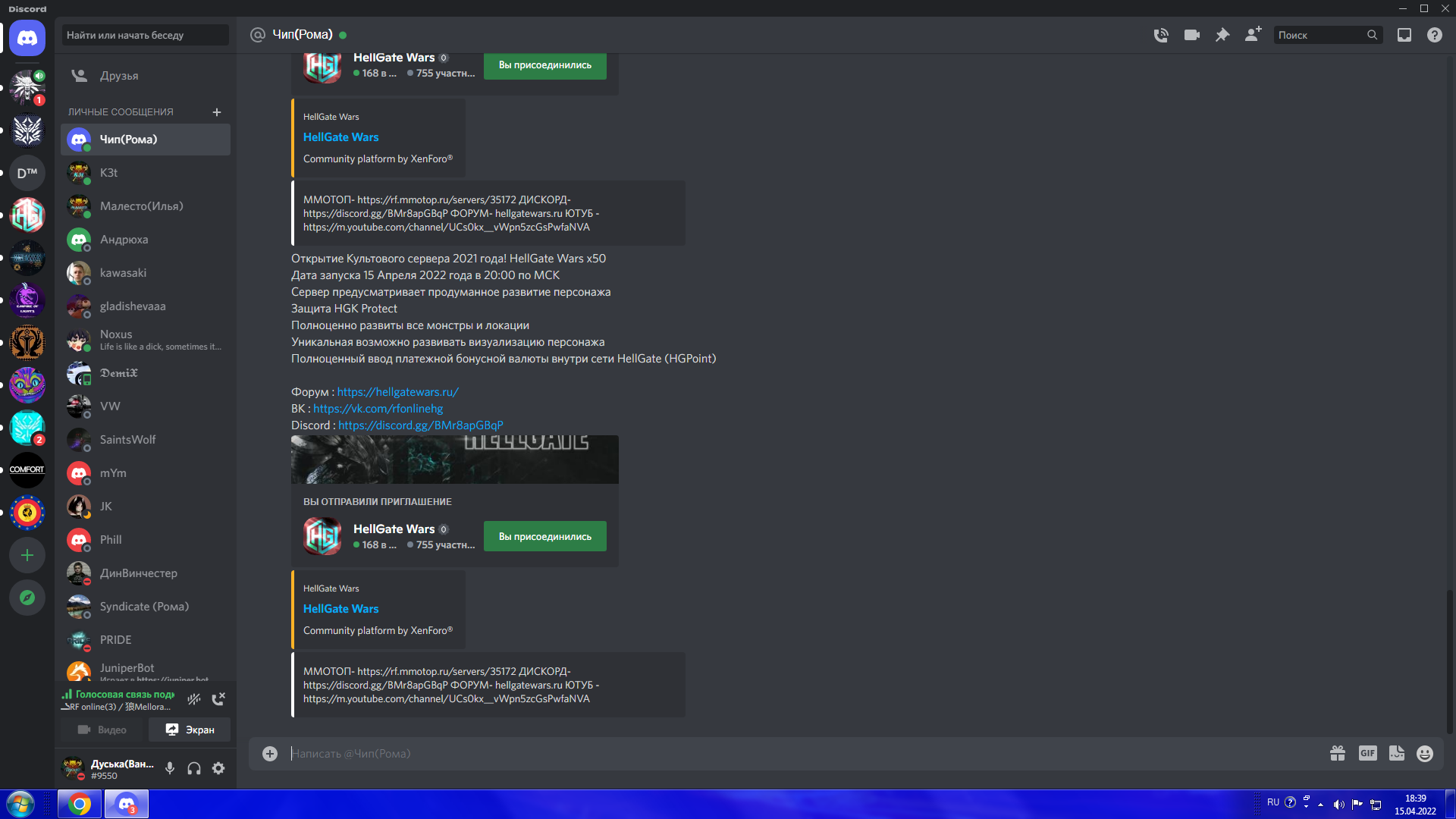Share screen with Экран button
Screen dimensions: 1456x819
[190, 730]
